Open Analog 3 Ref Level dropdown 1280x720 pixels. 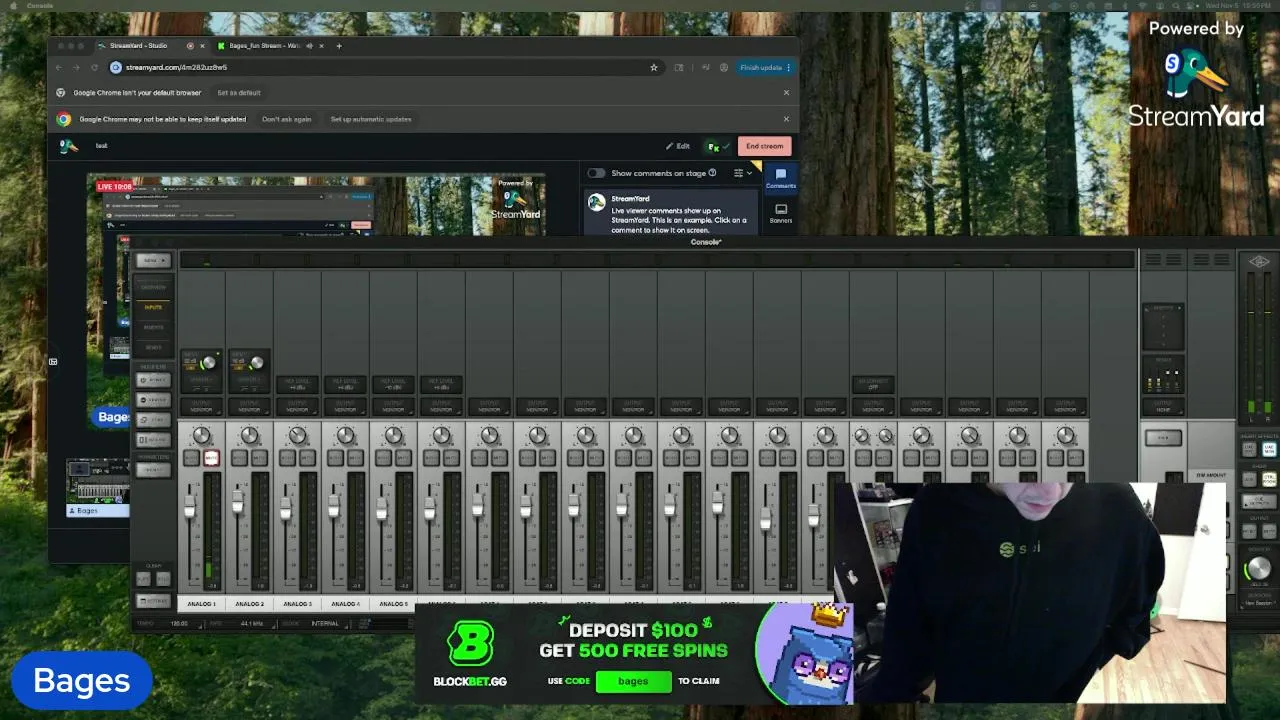(297, 385)
